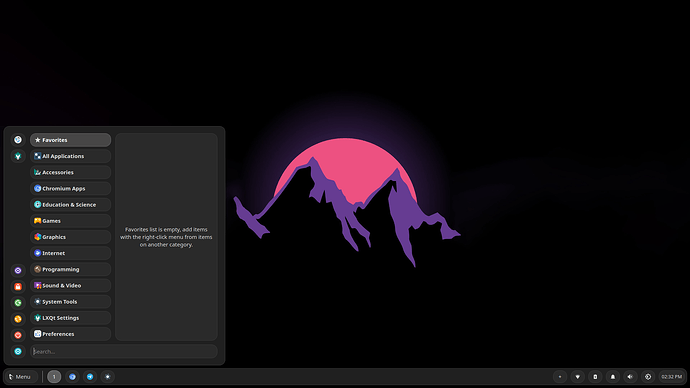
Task: Open the System Tools category
Action: (x=70, y=302)
